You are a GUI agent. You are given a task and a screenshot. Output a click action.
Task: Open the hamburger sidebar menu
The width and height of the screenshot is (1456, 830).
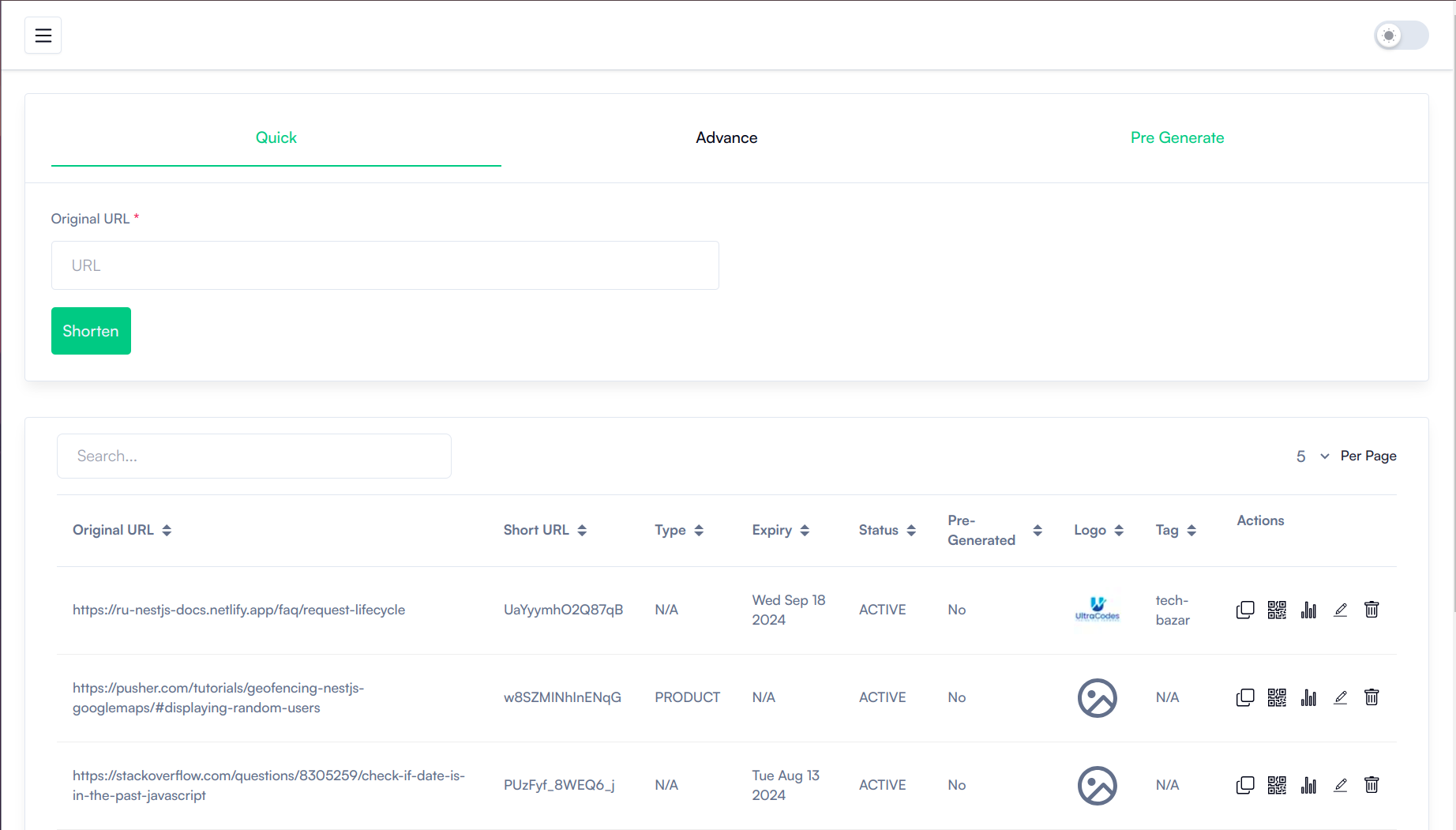pos(43,36)
